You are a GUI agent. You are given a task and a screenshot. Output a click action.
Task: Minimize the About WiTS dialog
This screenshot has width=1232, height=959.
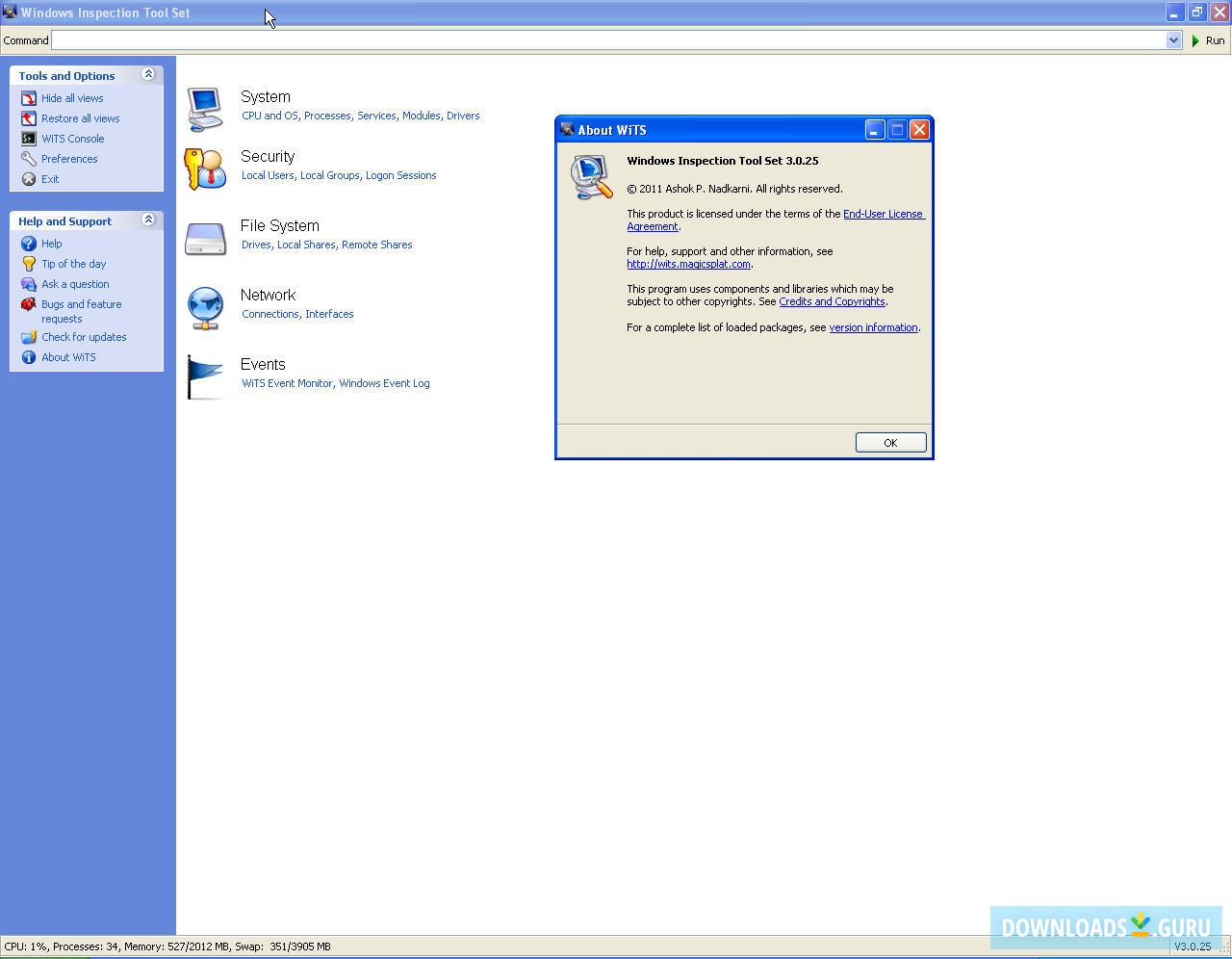(875, 129)
